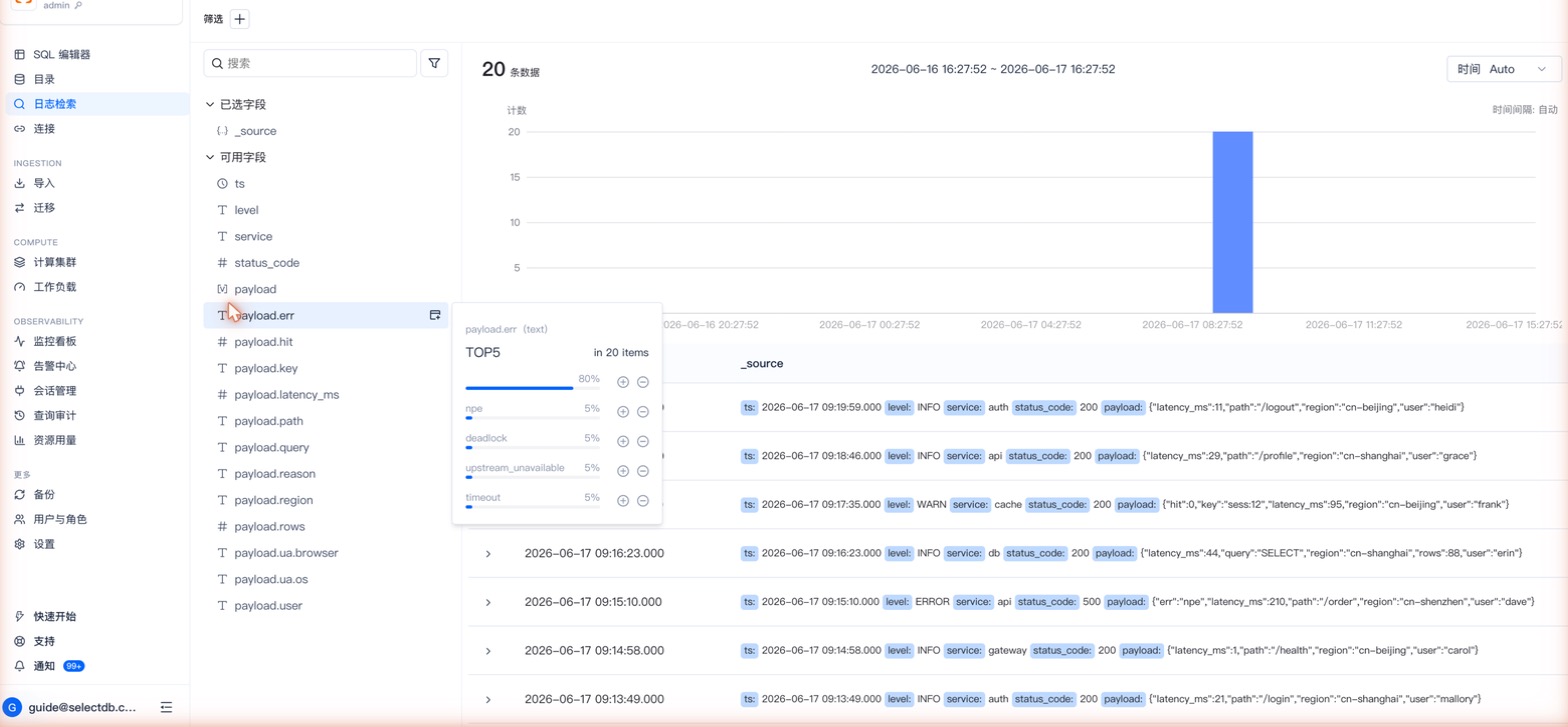Screen dimensions: 1568x727
Task: Collapse the sidebar with the bottom icon
Action: point(166,707)
